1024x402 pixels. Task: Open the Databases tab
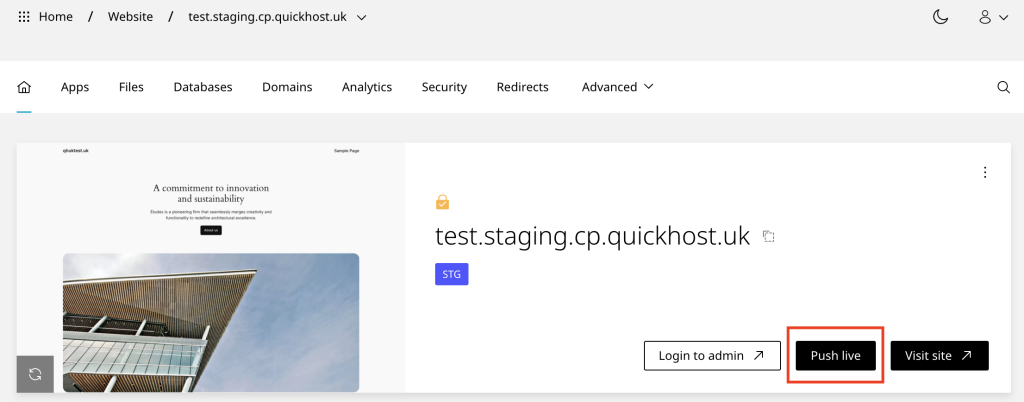pos(203,87)
